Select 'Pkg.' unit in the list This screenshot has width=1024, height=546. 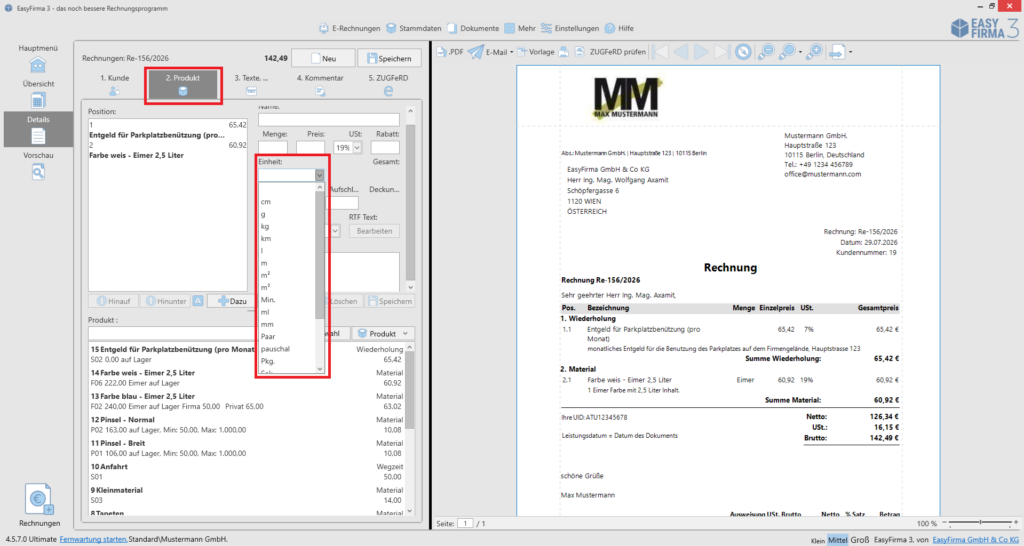(268, 361)
